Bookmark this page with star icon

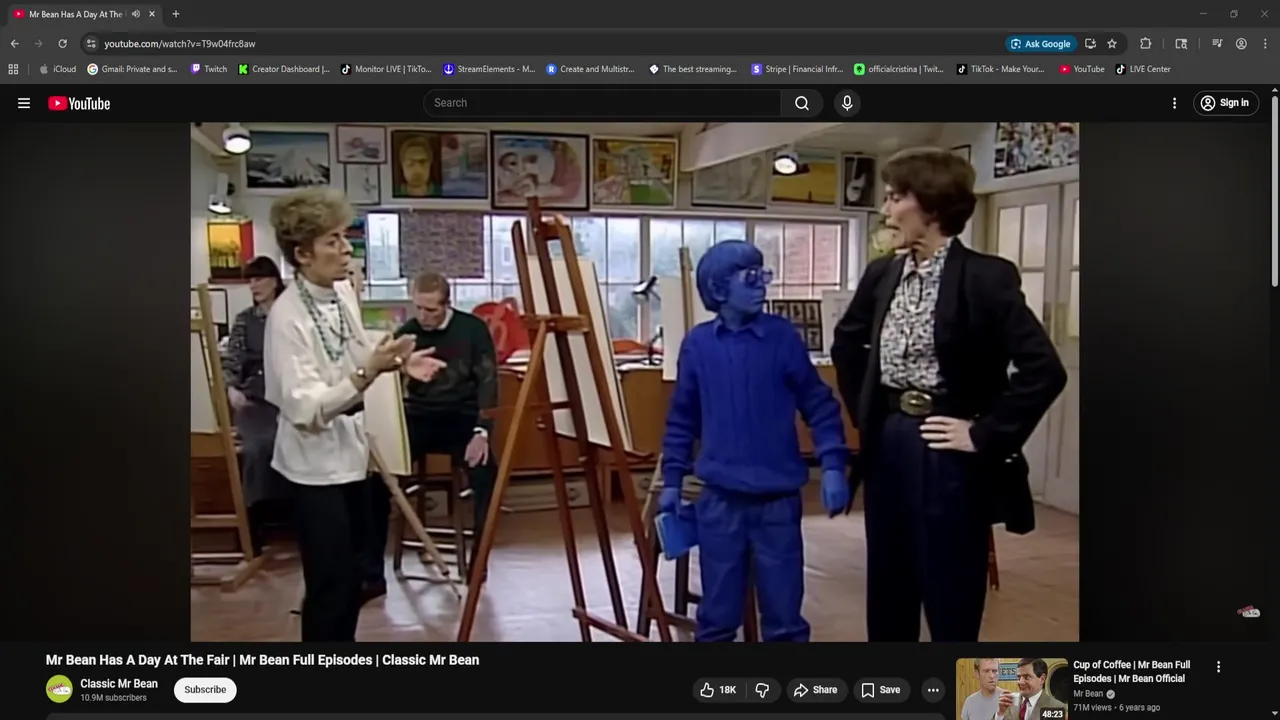(1112, 44)
